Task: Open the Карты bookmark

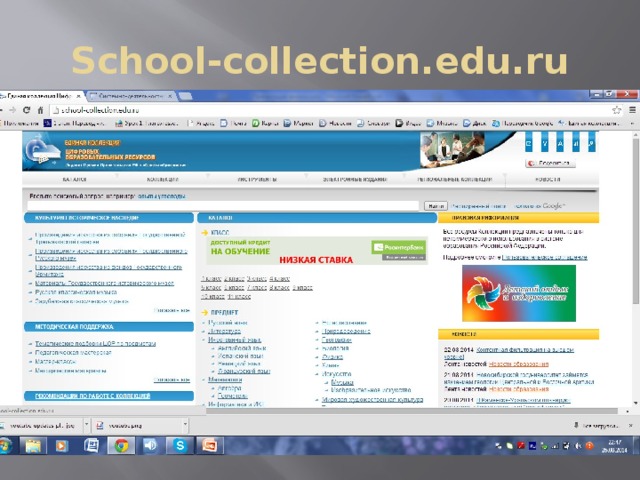Action: coord(265,123)
